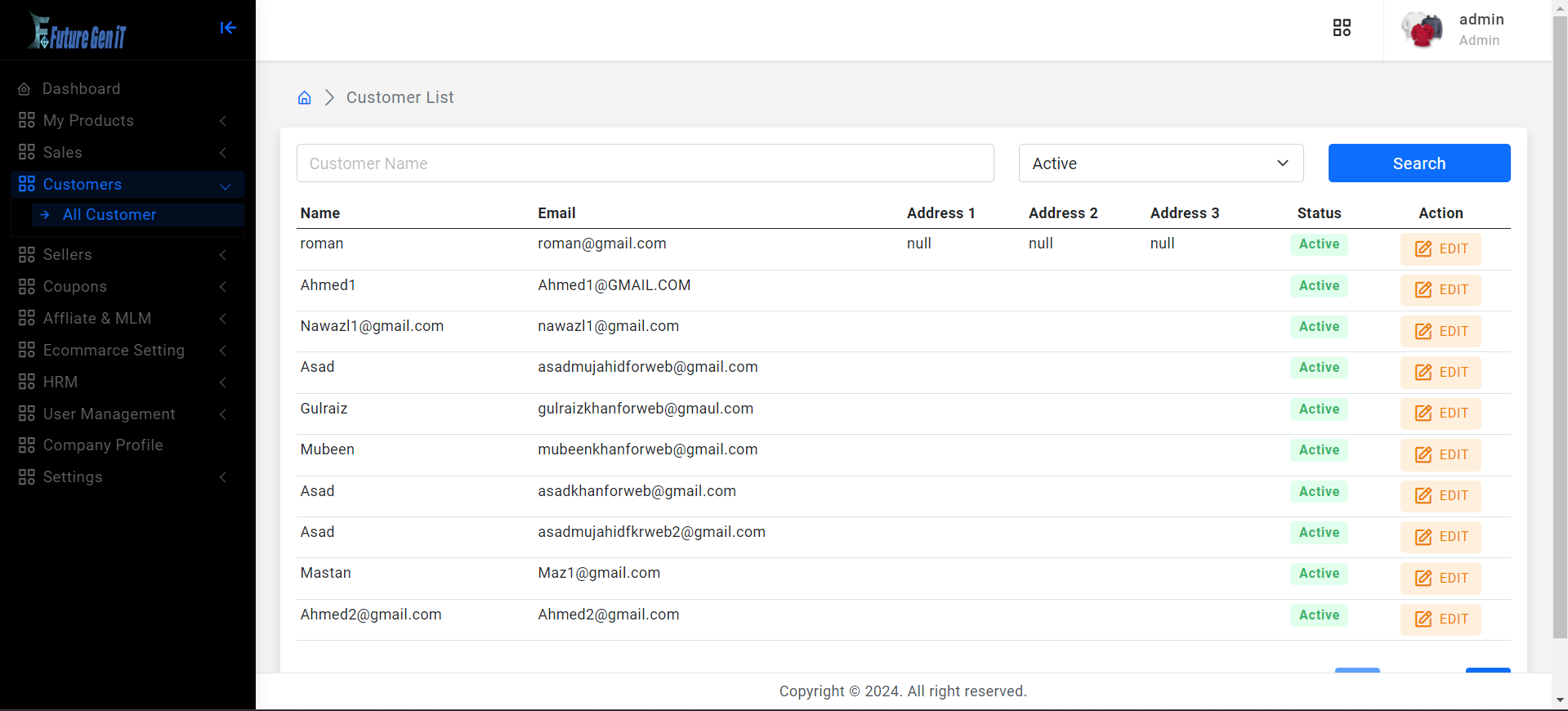Open the Coupons menu item
Screen dimensions: 1568x711
[x=123, y=287]
